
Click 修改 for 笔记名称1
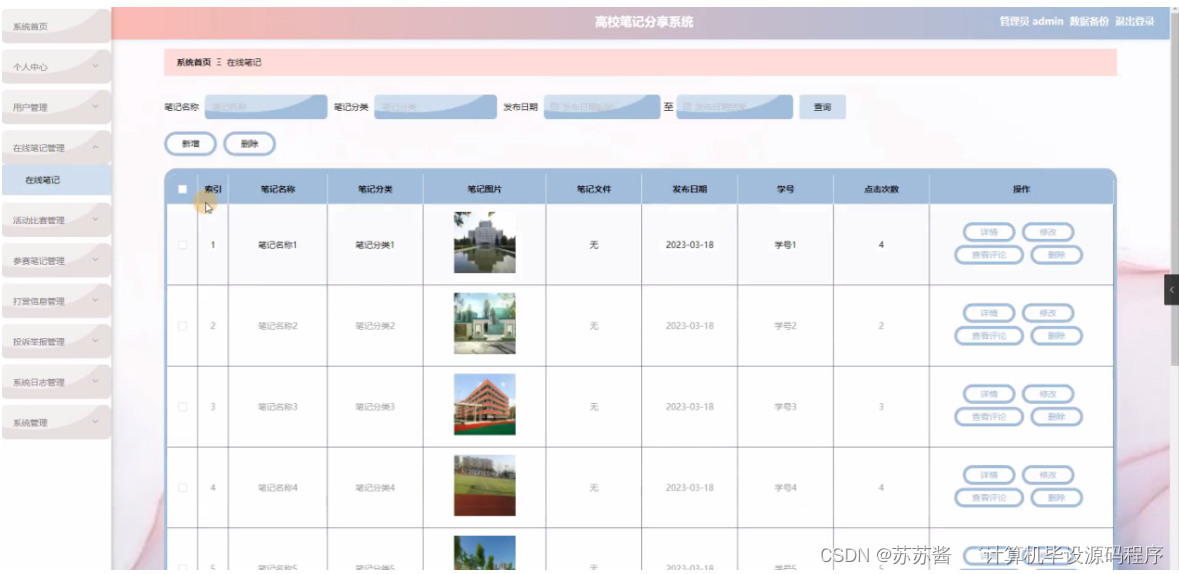(1047, 232)
